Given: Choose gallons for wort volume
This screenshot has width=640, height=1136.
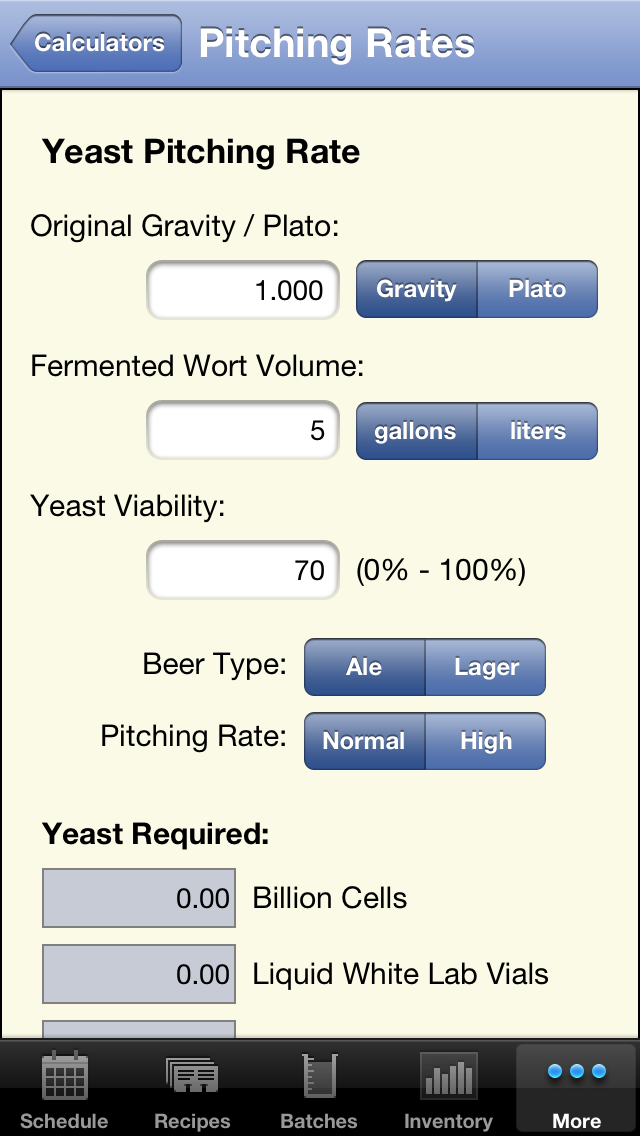Looking at the screenshot, I should tap(416, 432).
